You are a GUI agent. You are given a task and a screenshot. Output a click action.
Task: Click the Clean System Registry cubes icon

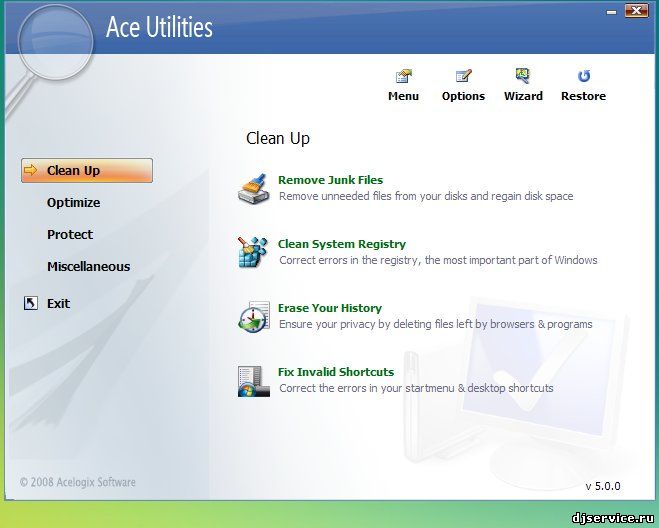click(253, 252)
